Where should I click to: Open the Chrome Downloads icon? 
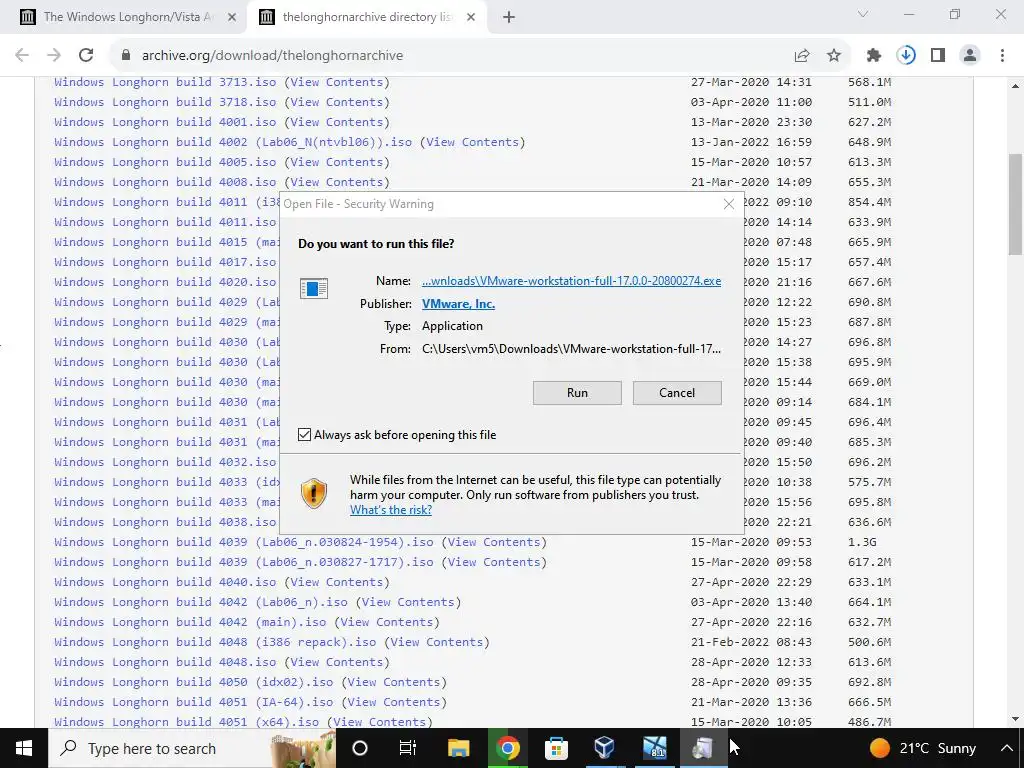click(906, 56)
